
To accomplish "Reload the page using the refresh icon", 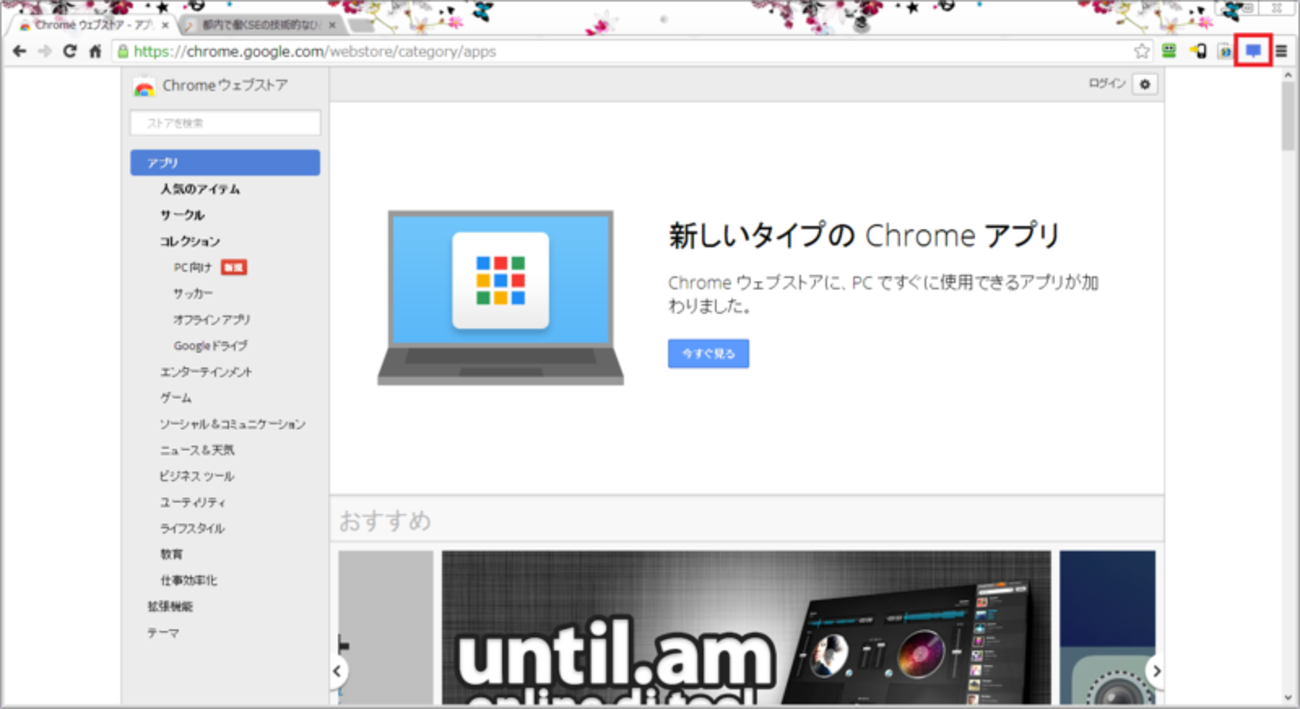I will point(70,51).
